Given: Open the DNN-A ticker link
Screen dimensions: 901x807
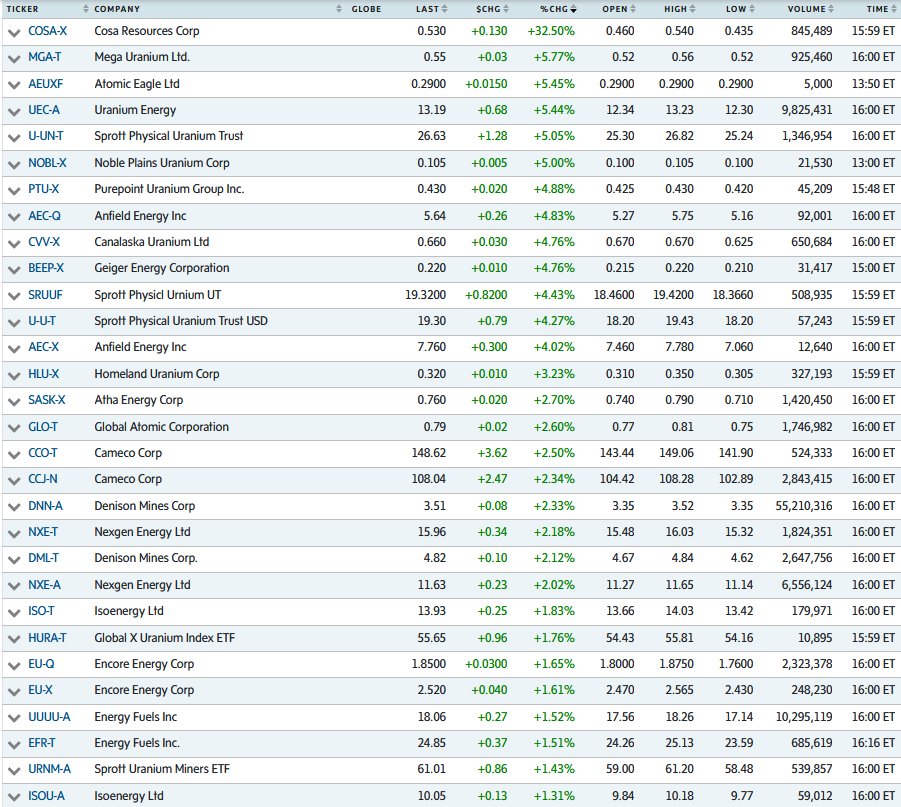Looking at the screenshot, I should [45, 506].
